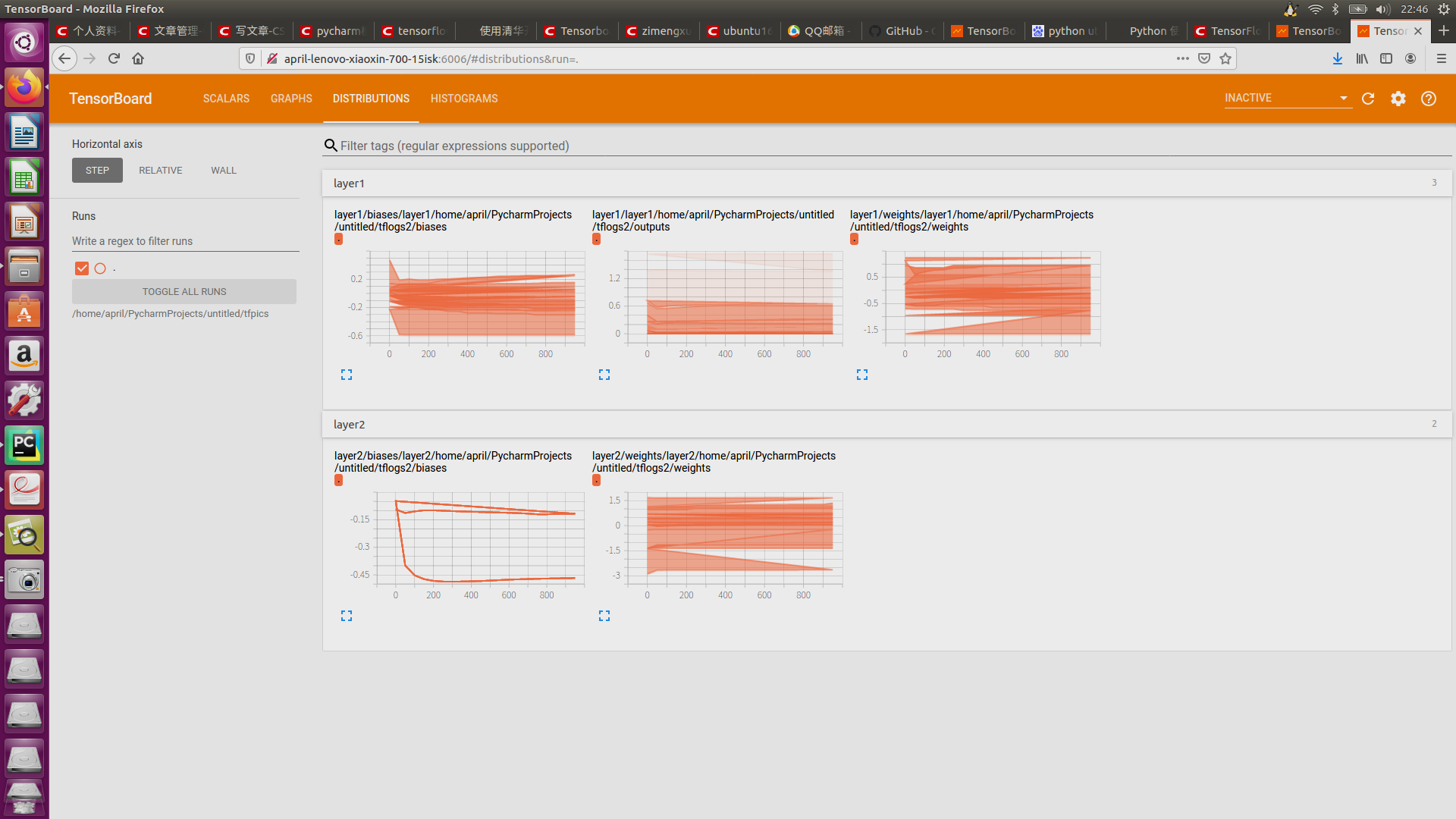The width and height of the screenshot is (1456, 819).
Task: Click the Firefox back arrow
Action: (64, 58)
